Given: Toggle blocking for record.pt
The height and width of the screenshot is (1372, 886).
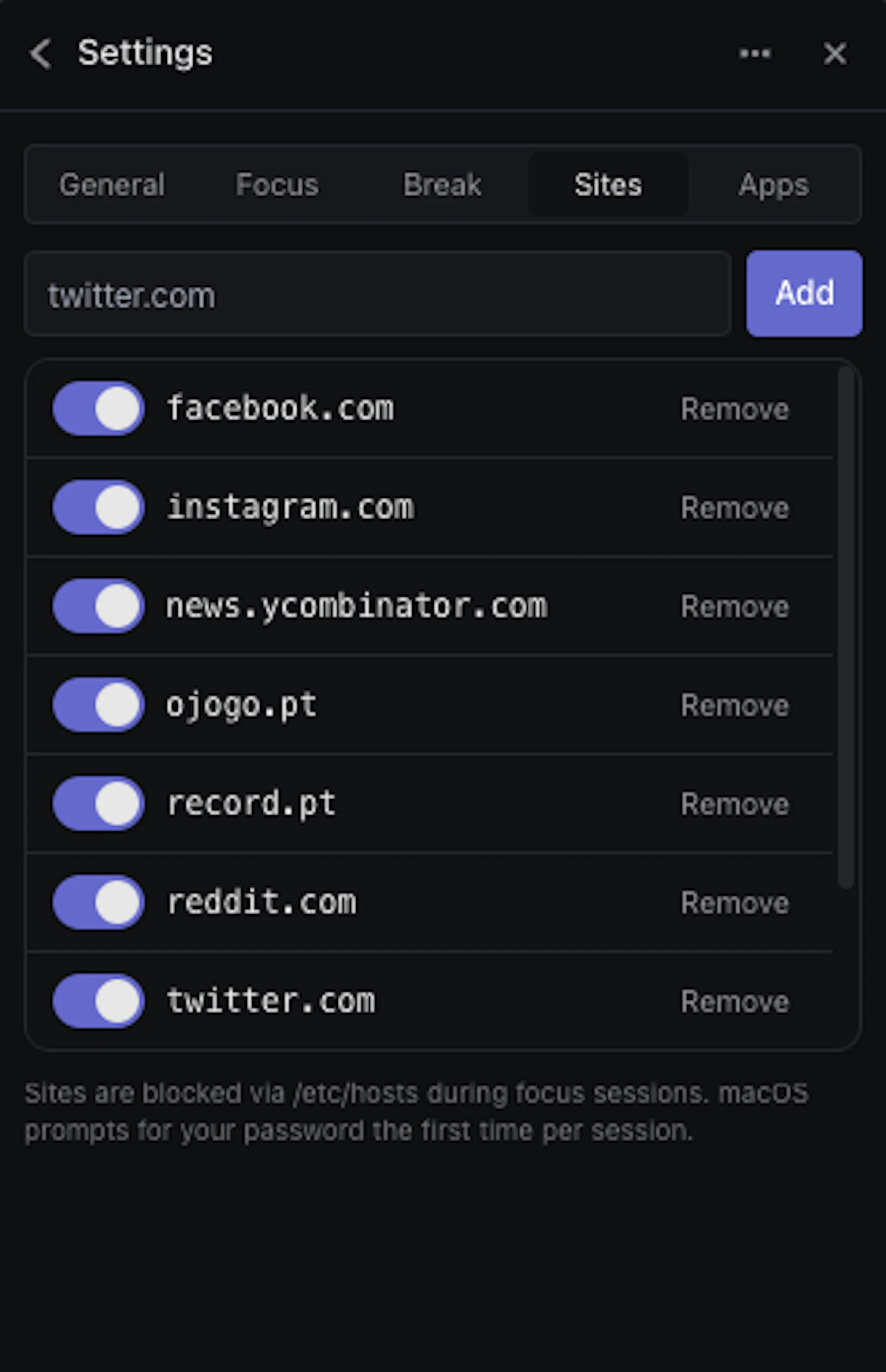Looking at the screenshot, I should (99, 803).
